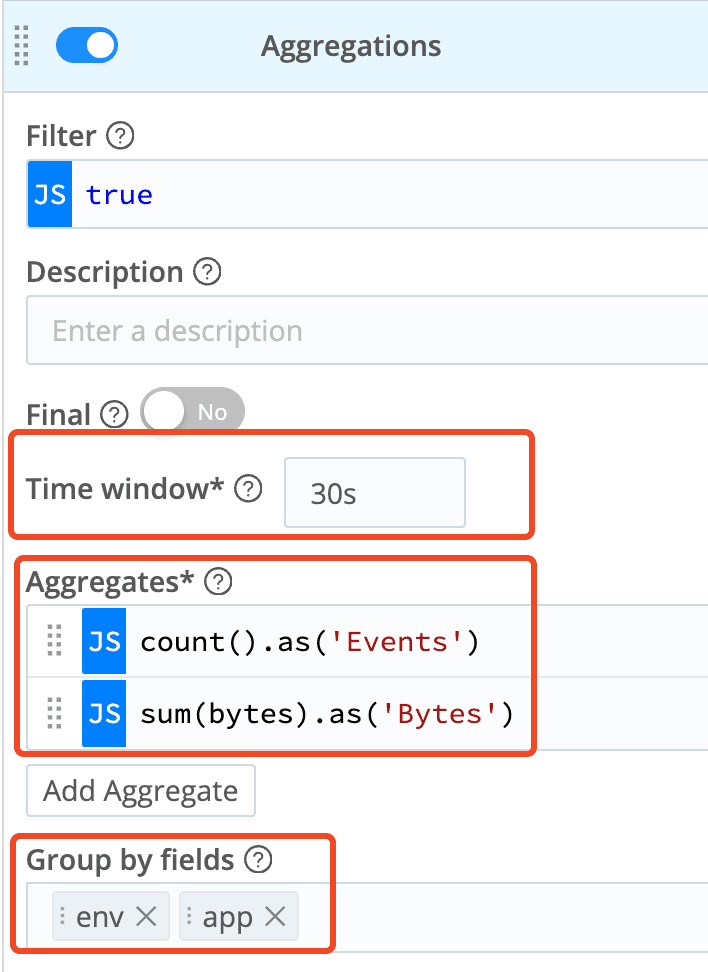The height and width of the screenshot is (972, 708).
Task: Click drag handle of the sum(bytes) aggregate row
Action: point(55,714)
